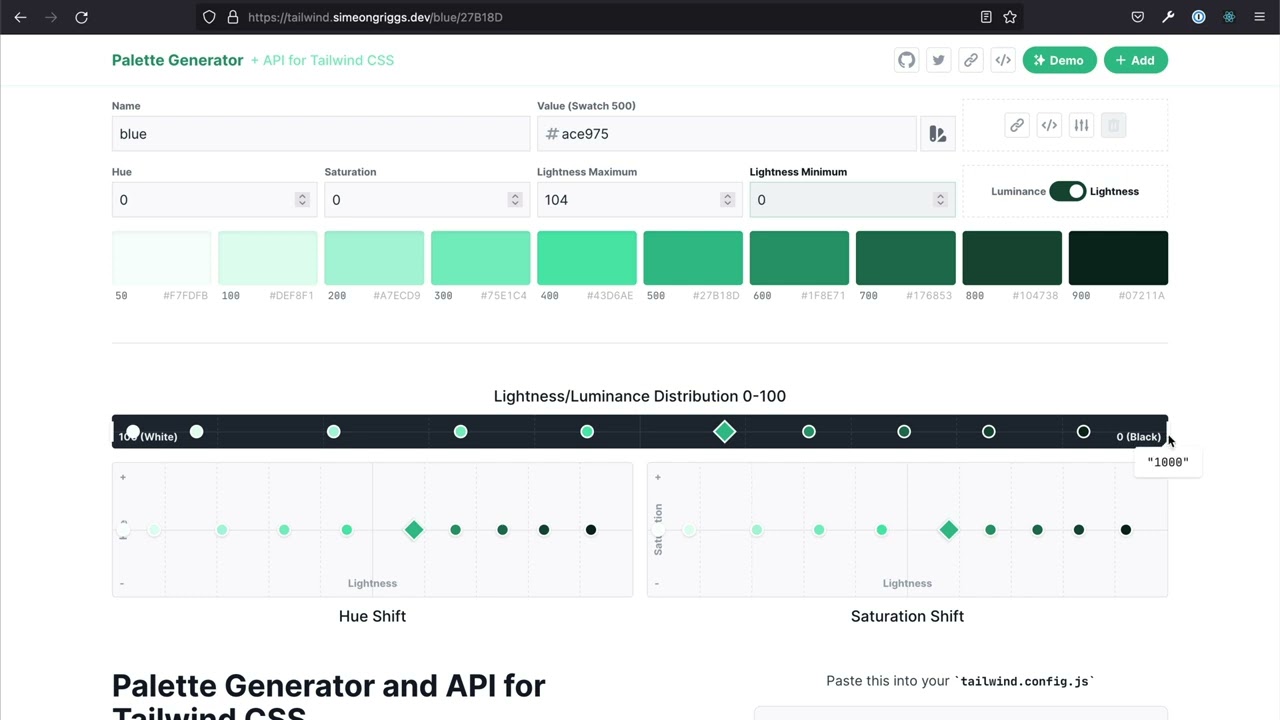Open the GitHub repository icon
Viewport: 1280px width, 720px height.
(x=906, y=60)
